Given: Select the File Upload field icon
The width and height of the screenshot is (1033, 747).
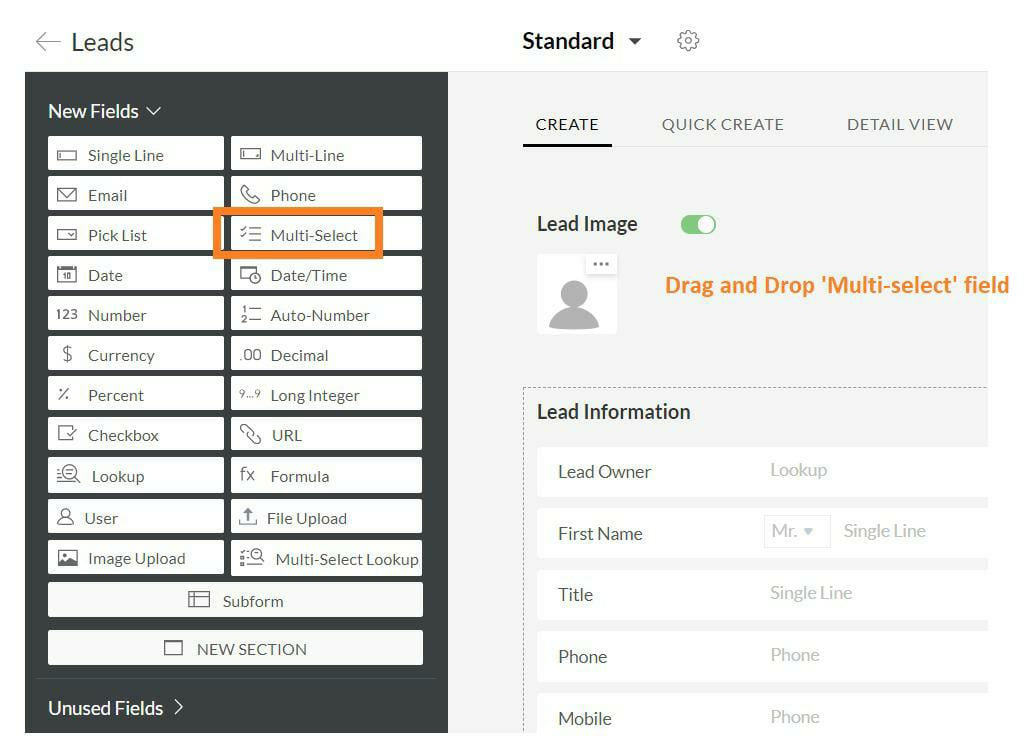Looking at the screenshot, I should point(248,517).
